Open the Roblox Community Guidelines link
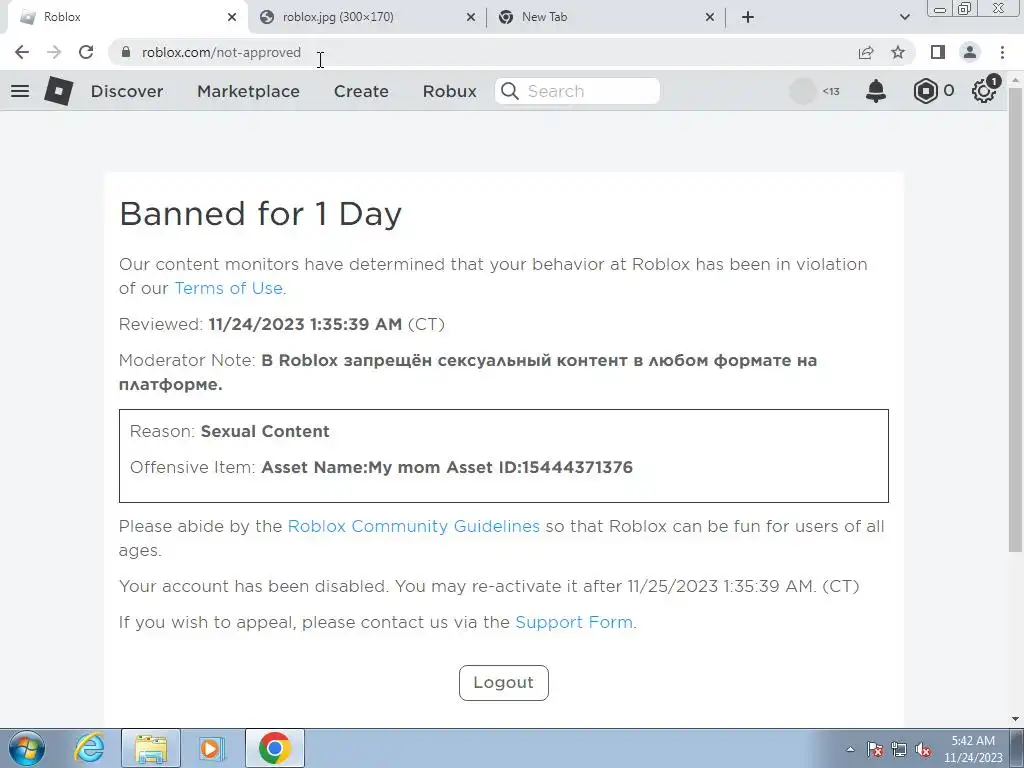1024x768 pixels. point(413,526)
